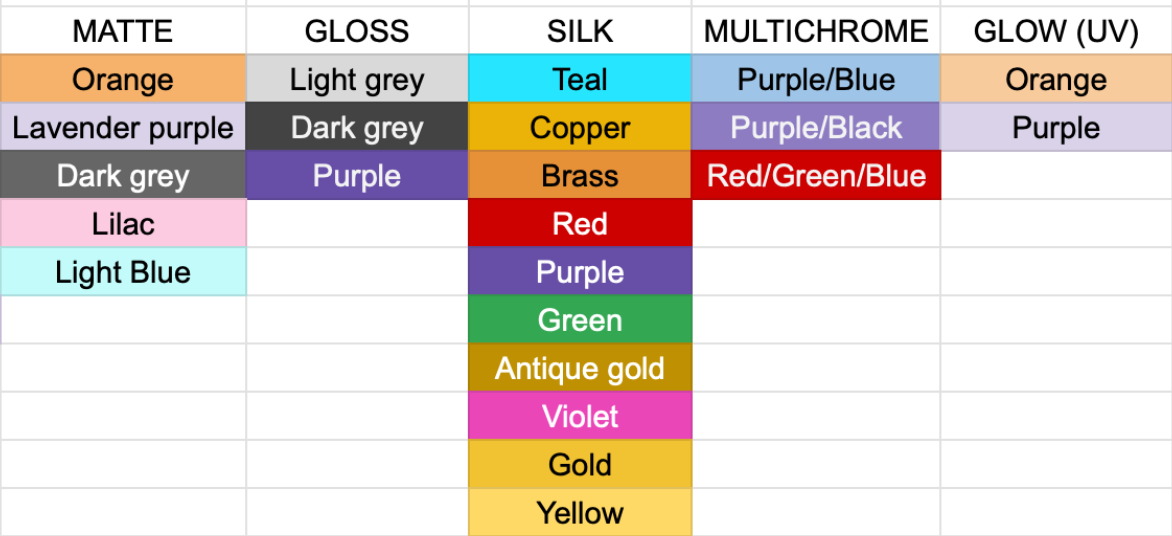This screenshot has width=1172, height=536.
Task: Click the GLOSS header cell
Action: (357, 32)
